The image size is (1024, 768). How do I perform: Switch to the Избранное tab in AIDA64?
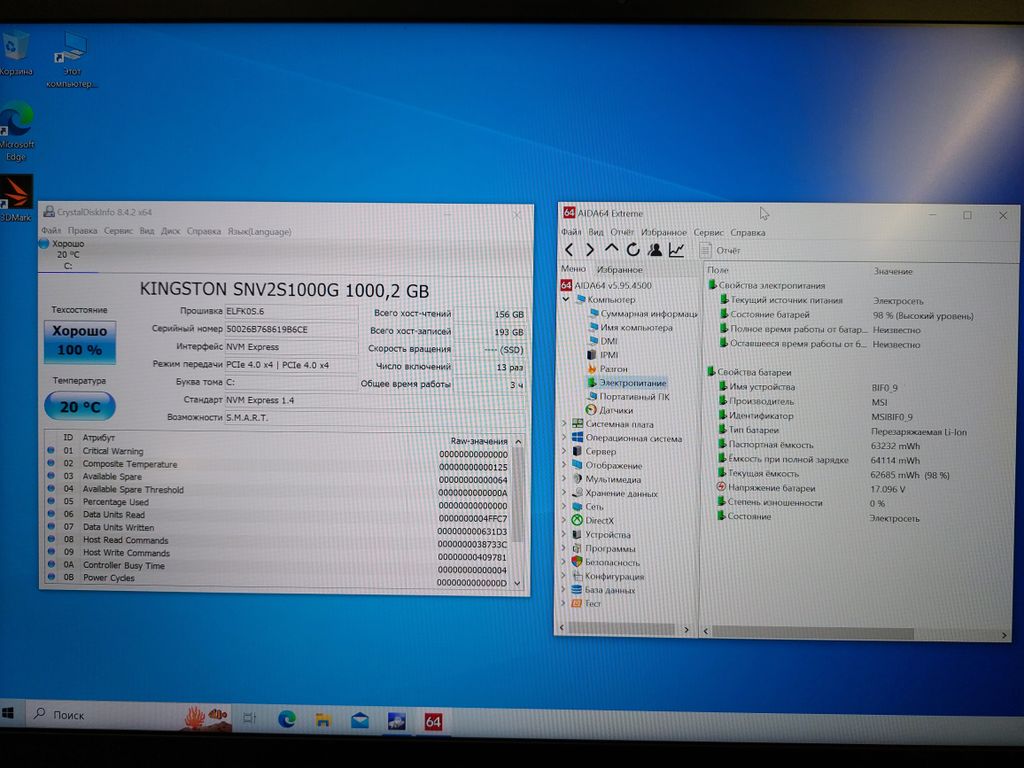pos(619,270)
